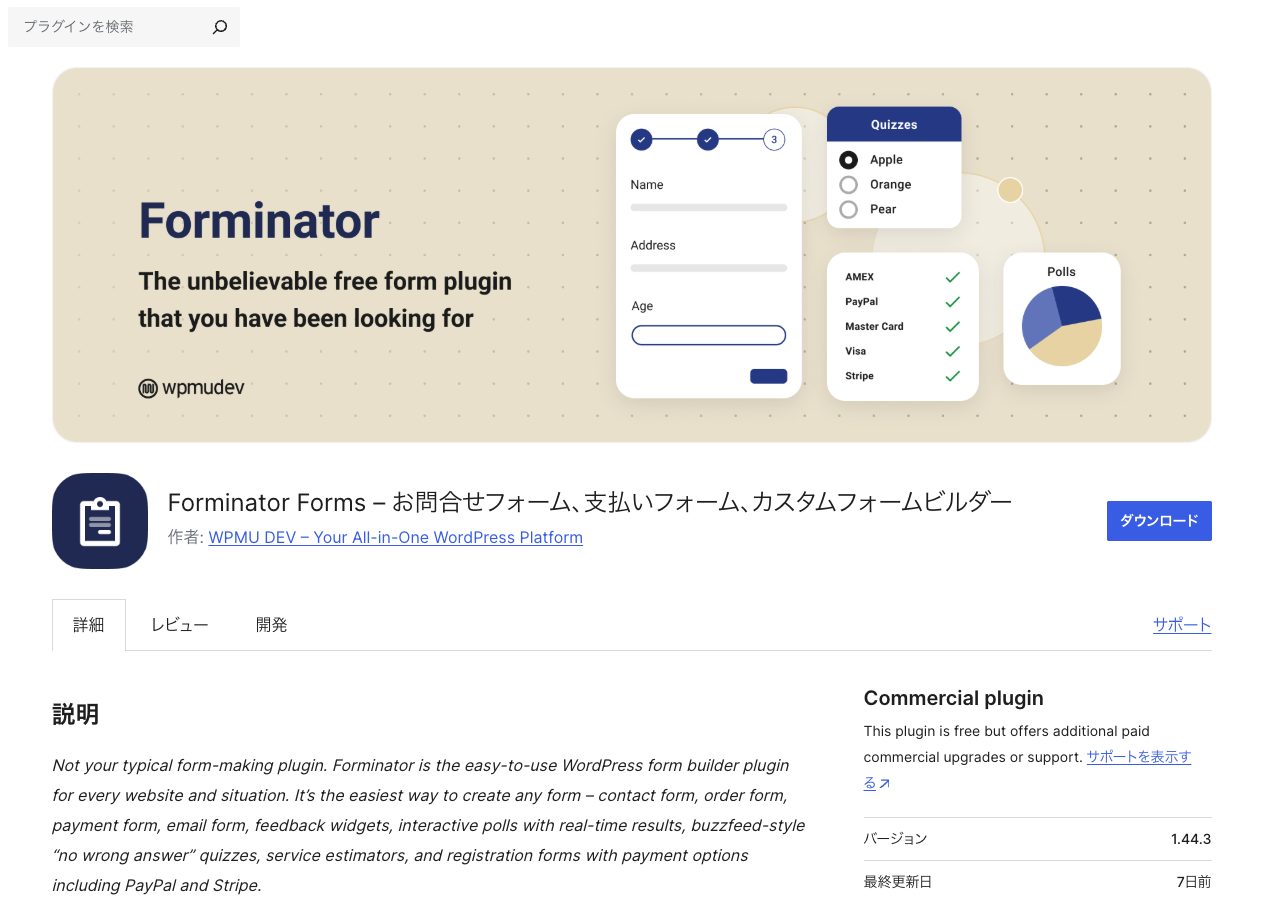Click the wpmudev logo in banner
This screenshot has height=897, width=1280.
click(x=191, y=388)
